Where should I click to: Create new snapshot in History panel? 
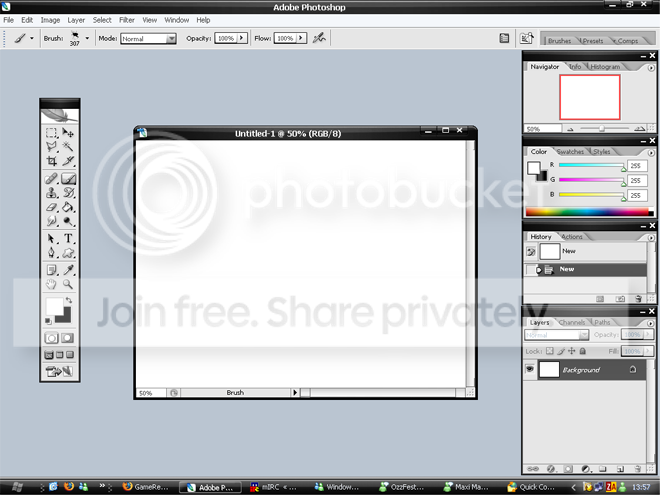coord(620,299)
